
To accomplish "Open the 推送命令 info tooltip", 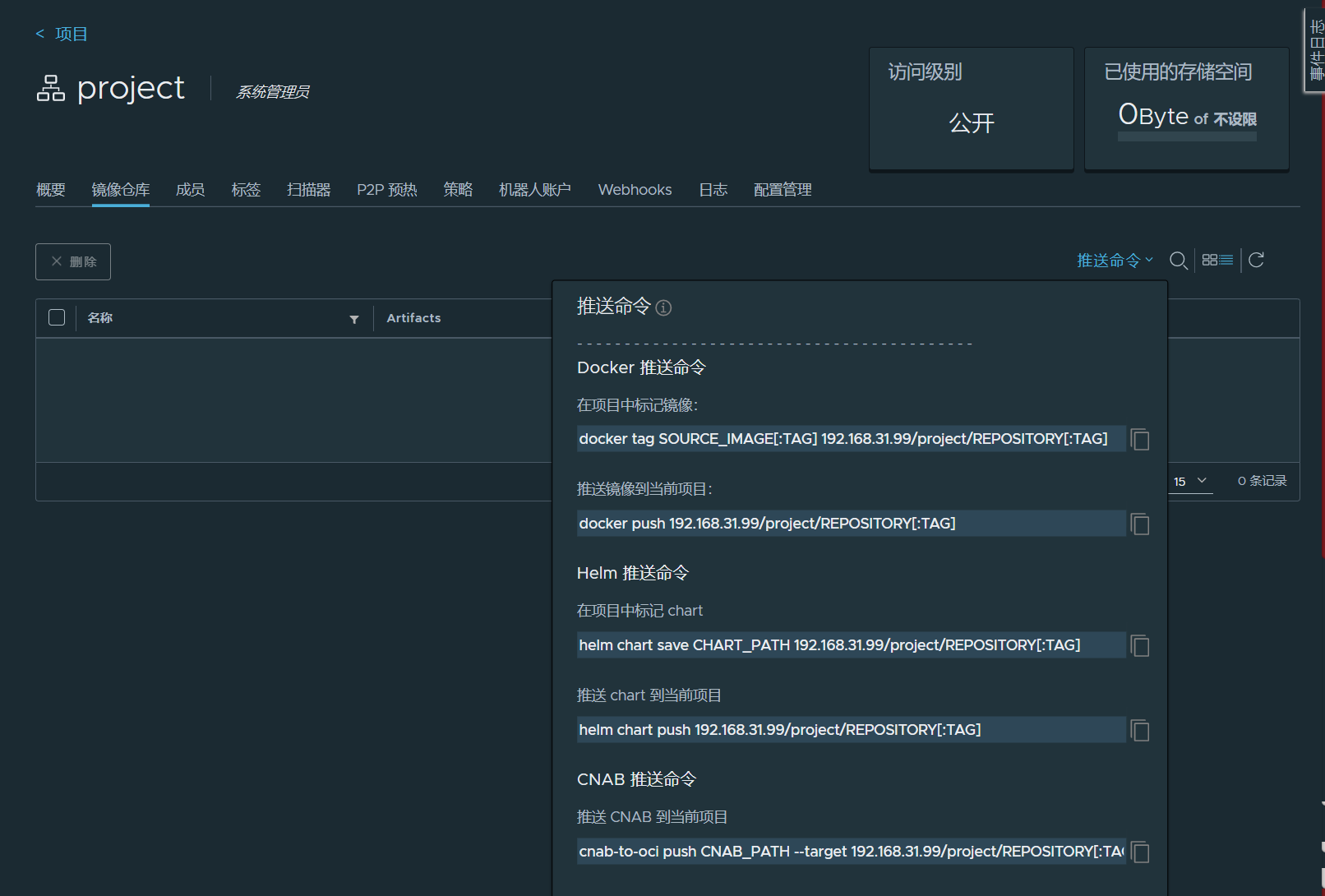I will [x=663, y=307].
